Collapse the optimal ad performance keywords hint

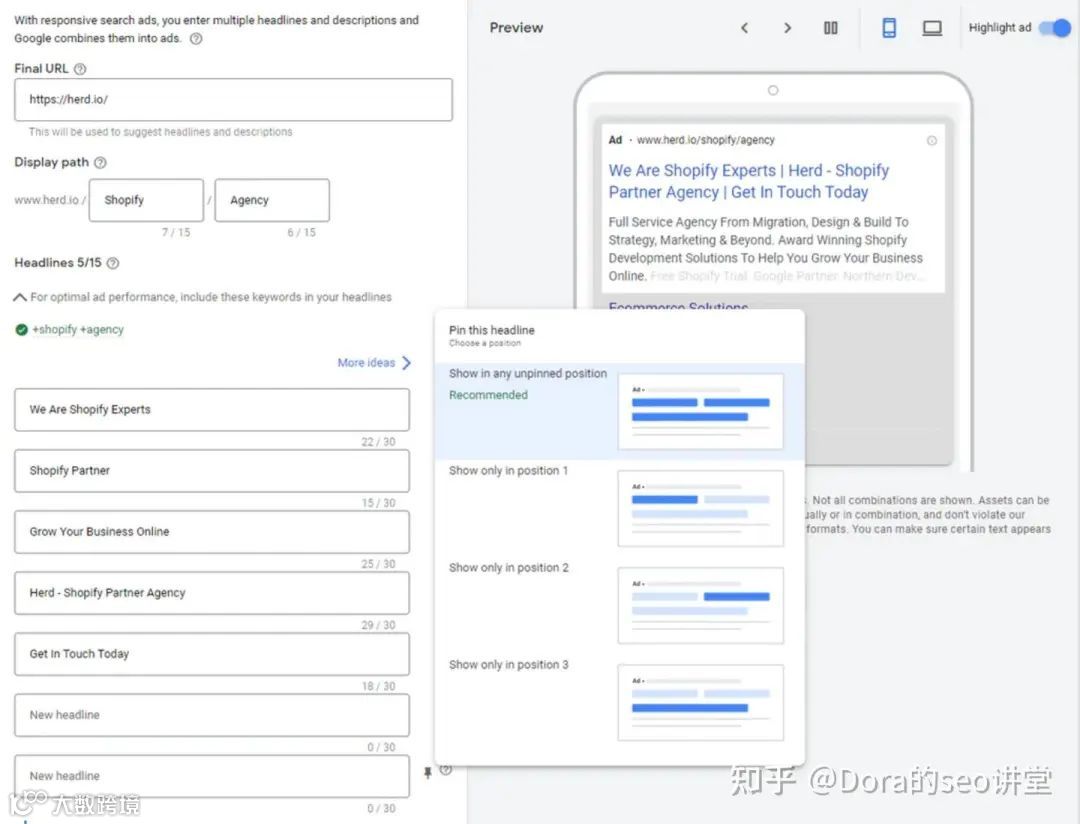[x=20, y=298]
